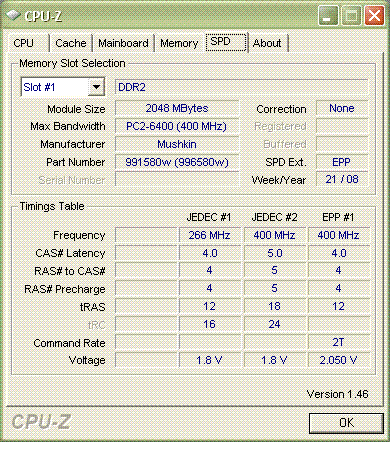
Task: Click the CPU-Z title bar icon
Action: 13,15
